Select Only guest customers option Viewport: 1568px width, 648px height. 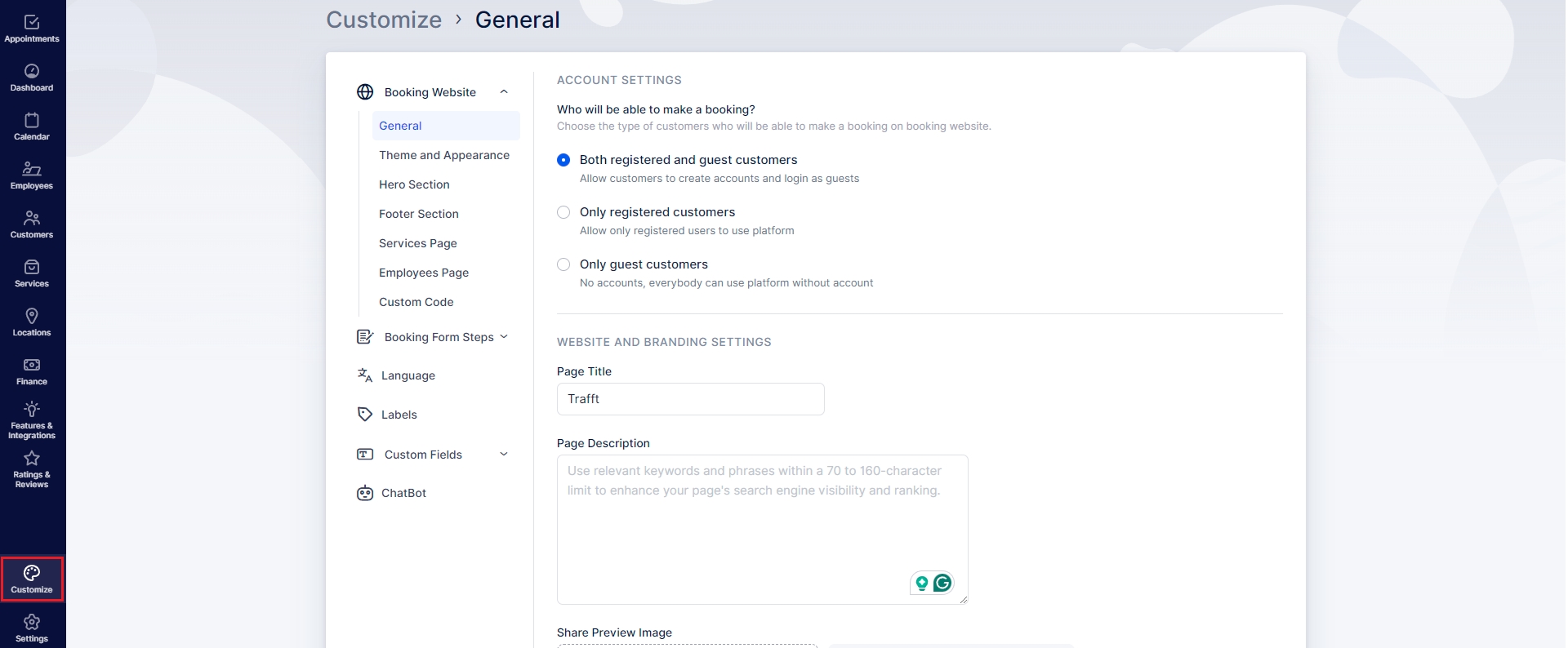[x=563, y=264]
